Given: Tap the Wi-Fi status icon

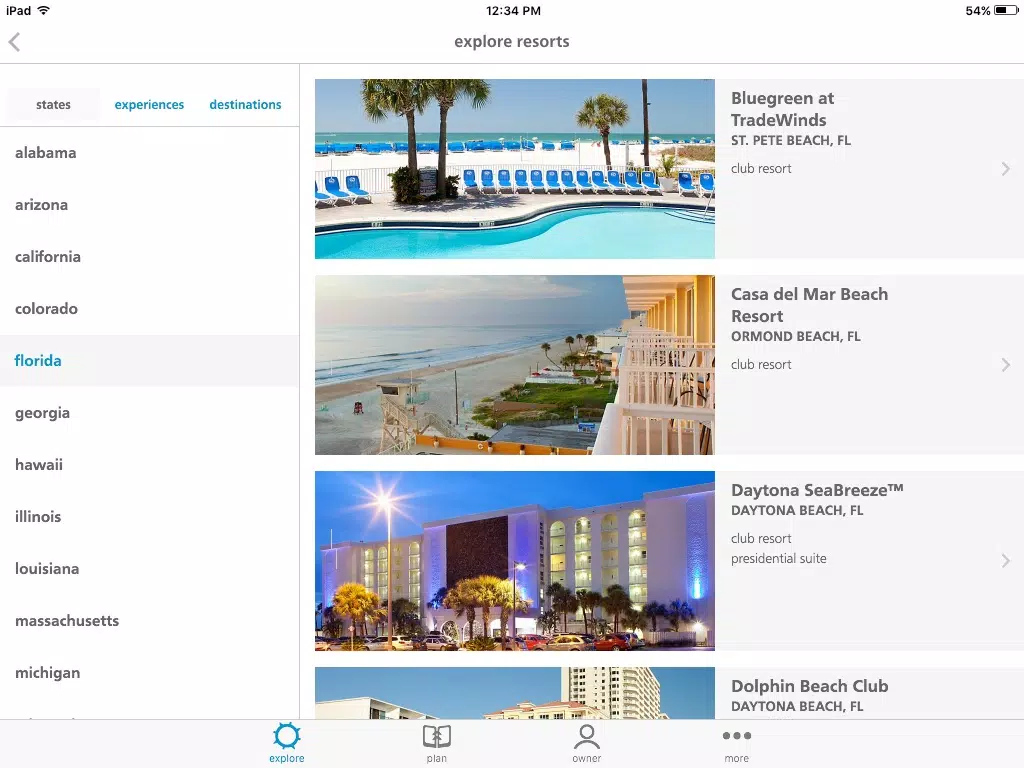Looking at the screenshot, I should pyautogui.click(x=44, y=10).
